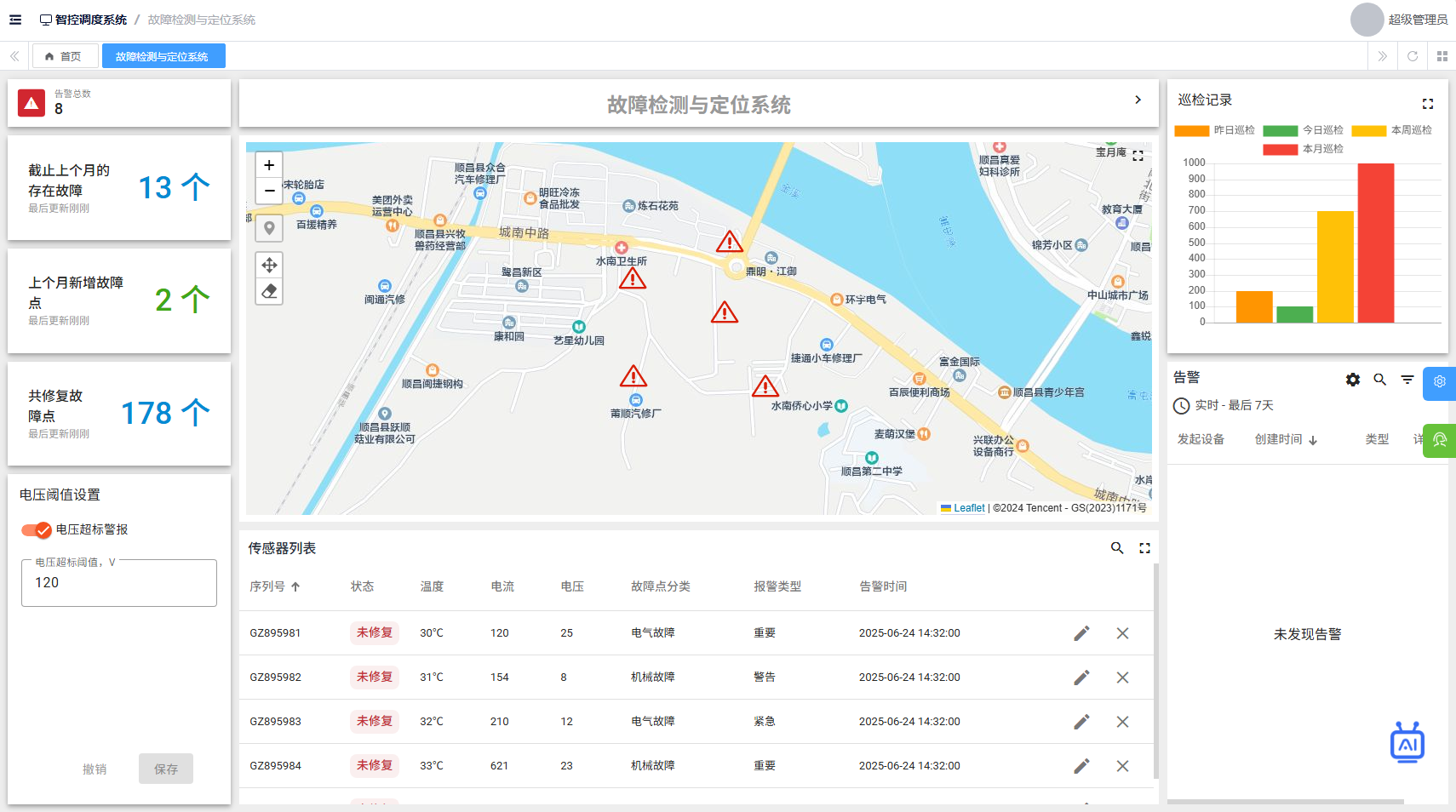Edit sensor row GZ895981
Screen dimensions: 1456x812
(x=1081, y=633)
